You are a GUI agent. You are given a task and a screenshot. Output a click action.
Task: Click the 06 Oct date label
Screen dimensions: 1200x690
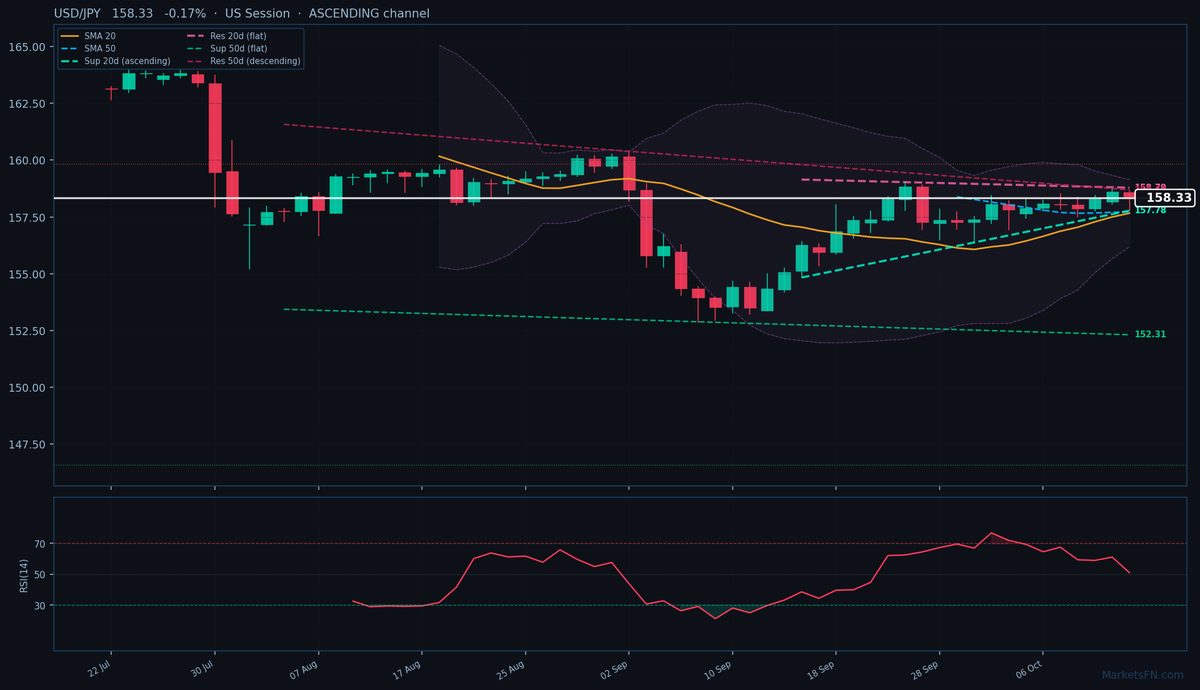click(x=1029, y=669)
